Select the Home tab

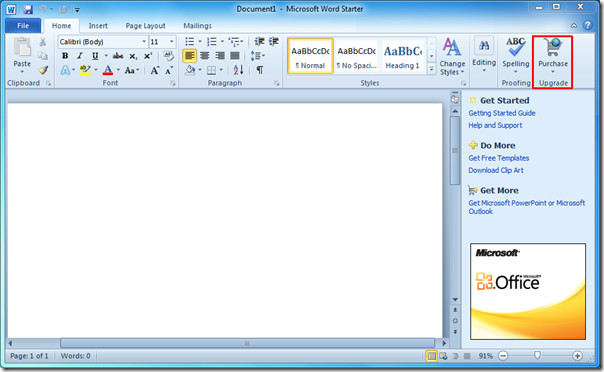coord(61,26)
